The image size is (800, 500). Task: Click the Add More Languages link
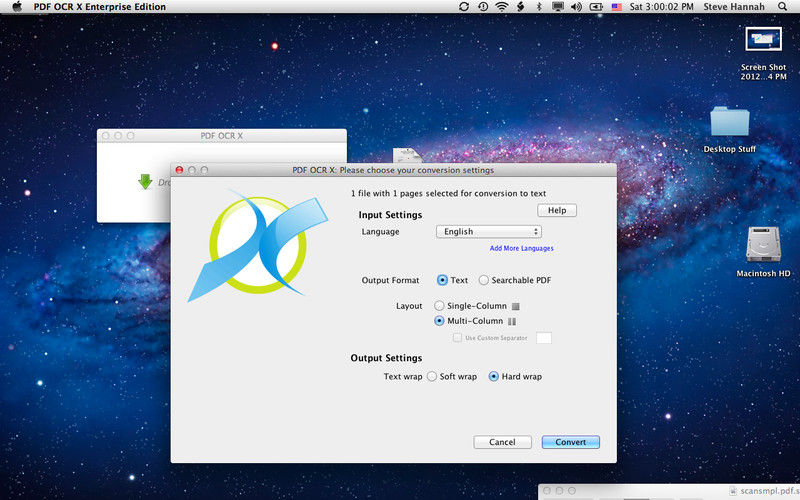(x=521, y=248)
